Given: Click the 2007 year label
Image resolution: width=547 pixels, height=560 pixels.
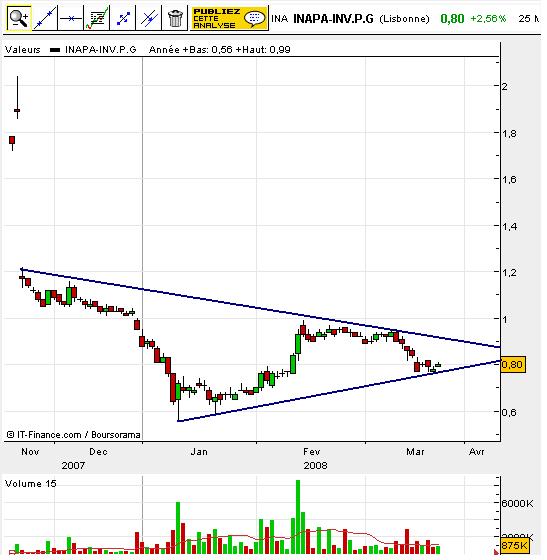Looking at the screenshot, I should pos(73,465).
